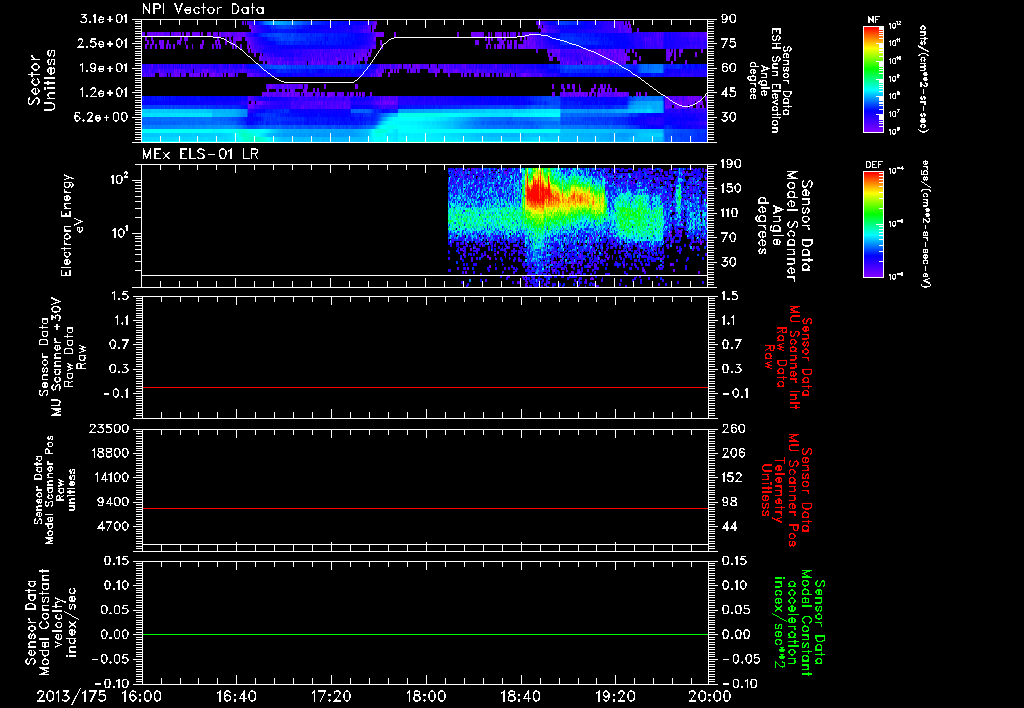Screen dimensions: 1024x708
Task: Click the "4700" scanner position tick label
Action: pyautogui.click(x=112, y=526)
